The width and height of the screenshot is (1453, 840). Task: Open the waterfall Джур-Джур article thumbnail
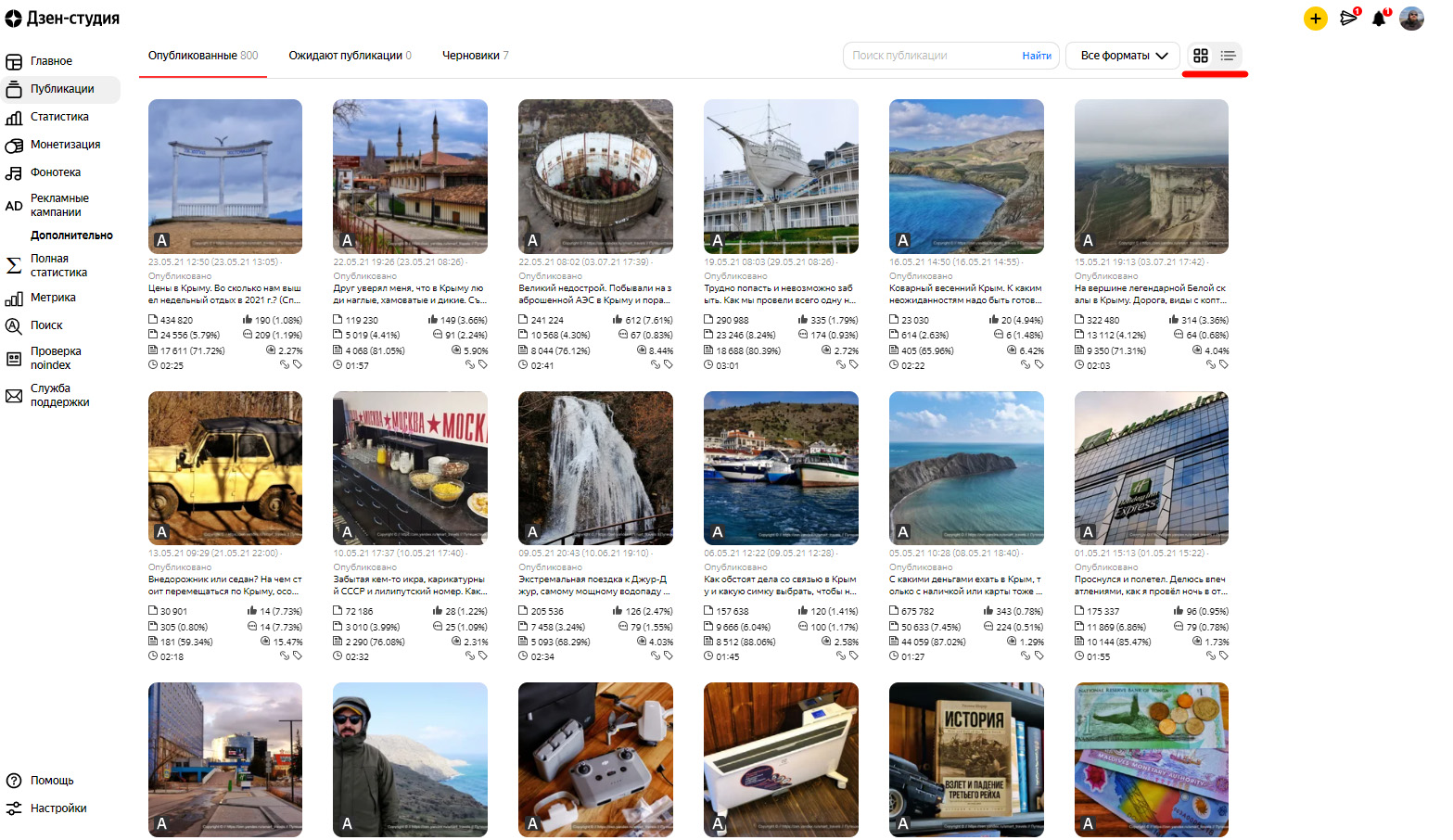point(595,468)
